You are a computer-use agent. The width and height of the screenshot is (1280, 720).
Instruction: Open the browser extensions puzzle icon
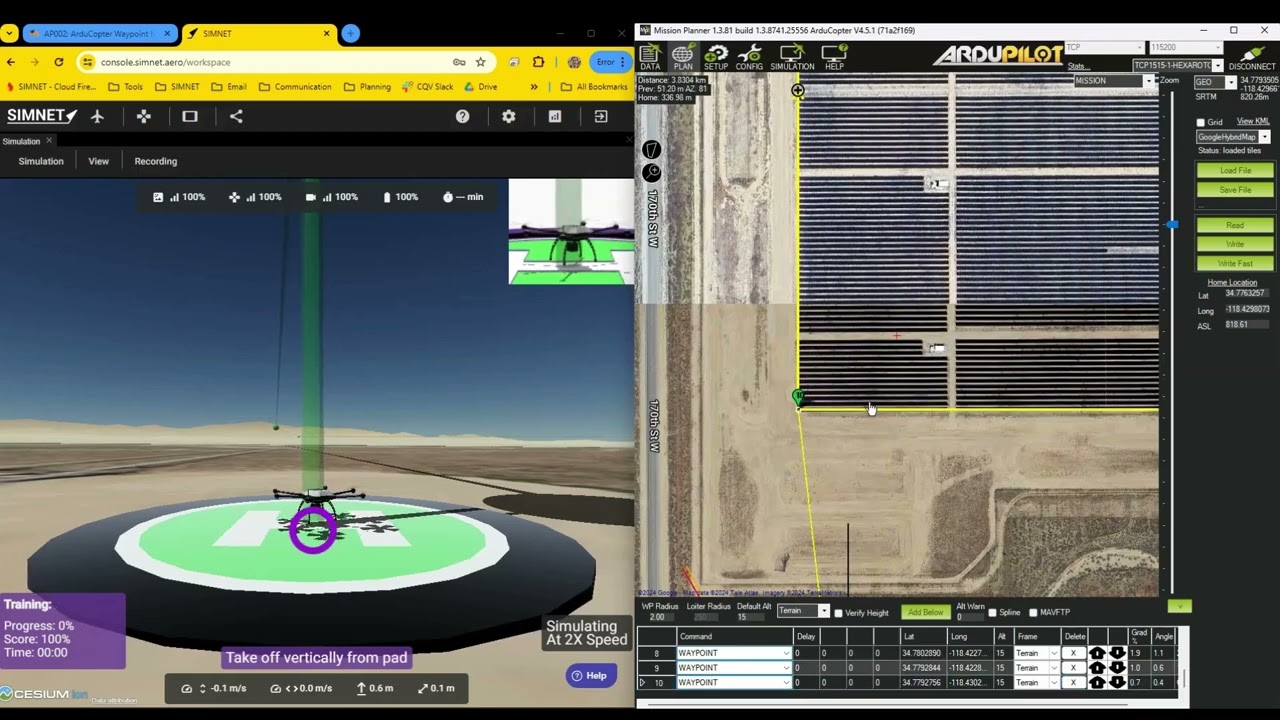point(539,62)
